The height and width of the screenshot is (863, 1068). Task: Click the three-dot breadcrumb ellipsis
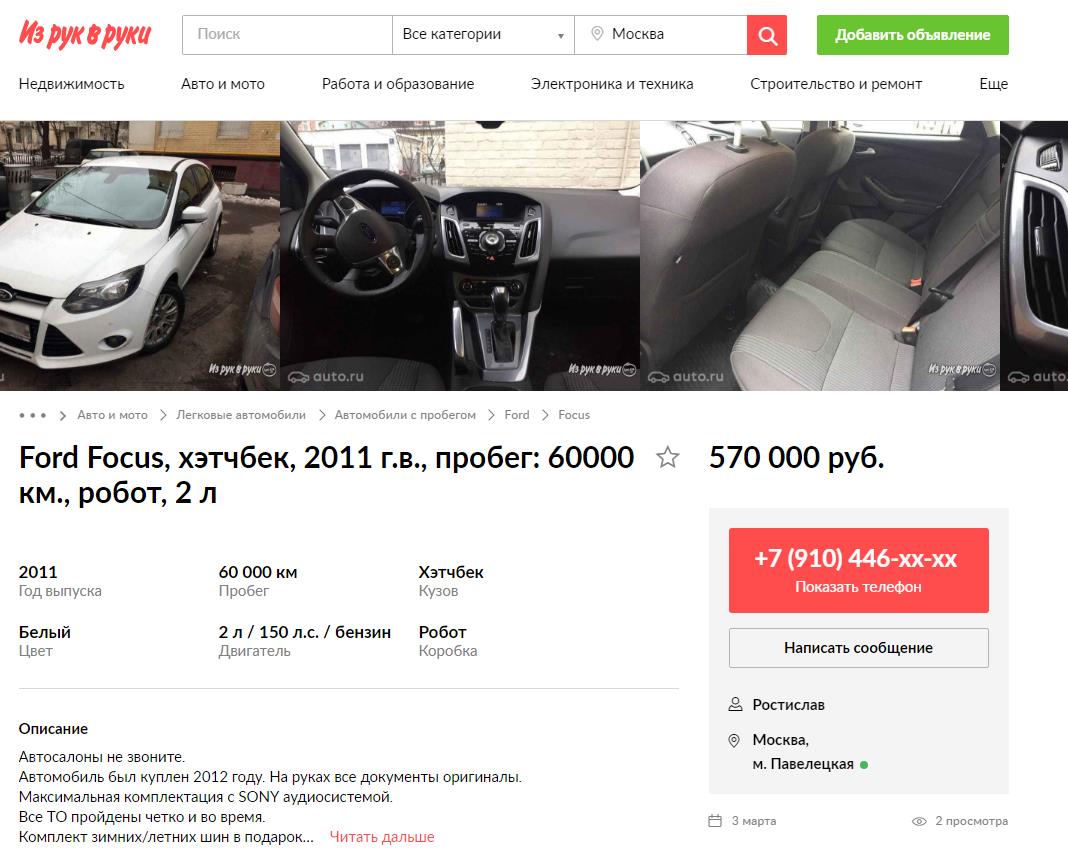click(33, 415)
